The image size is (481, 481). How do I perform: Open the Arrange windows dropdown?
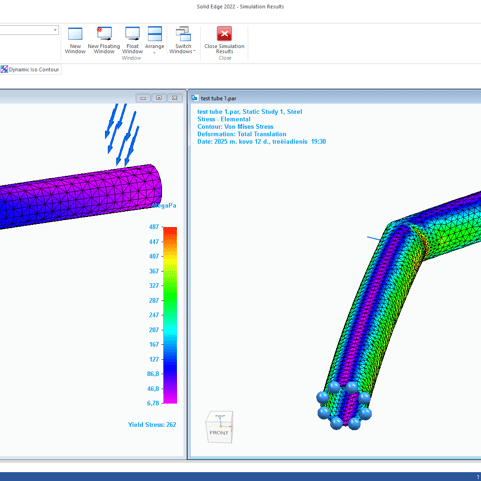click(x=155, y=40)
